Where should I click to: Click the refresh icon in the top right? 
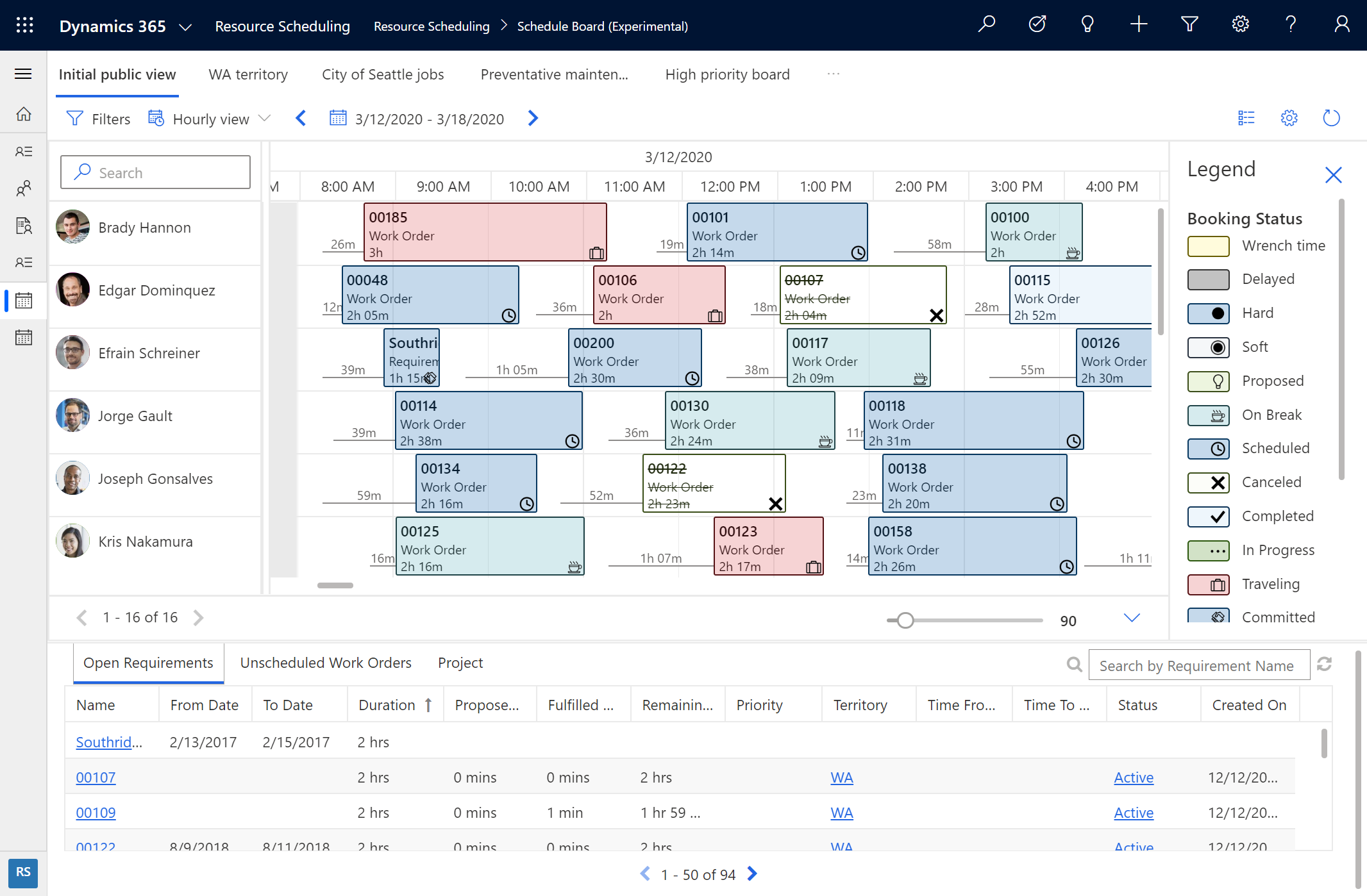coord(1332,118)
